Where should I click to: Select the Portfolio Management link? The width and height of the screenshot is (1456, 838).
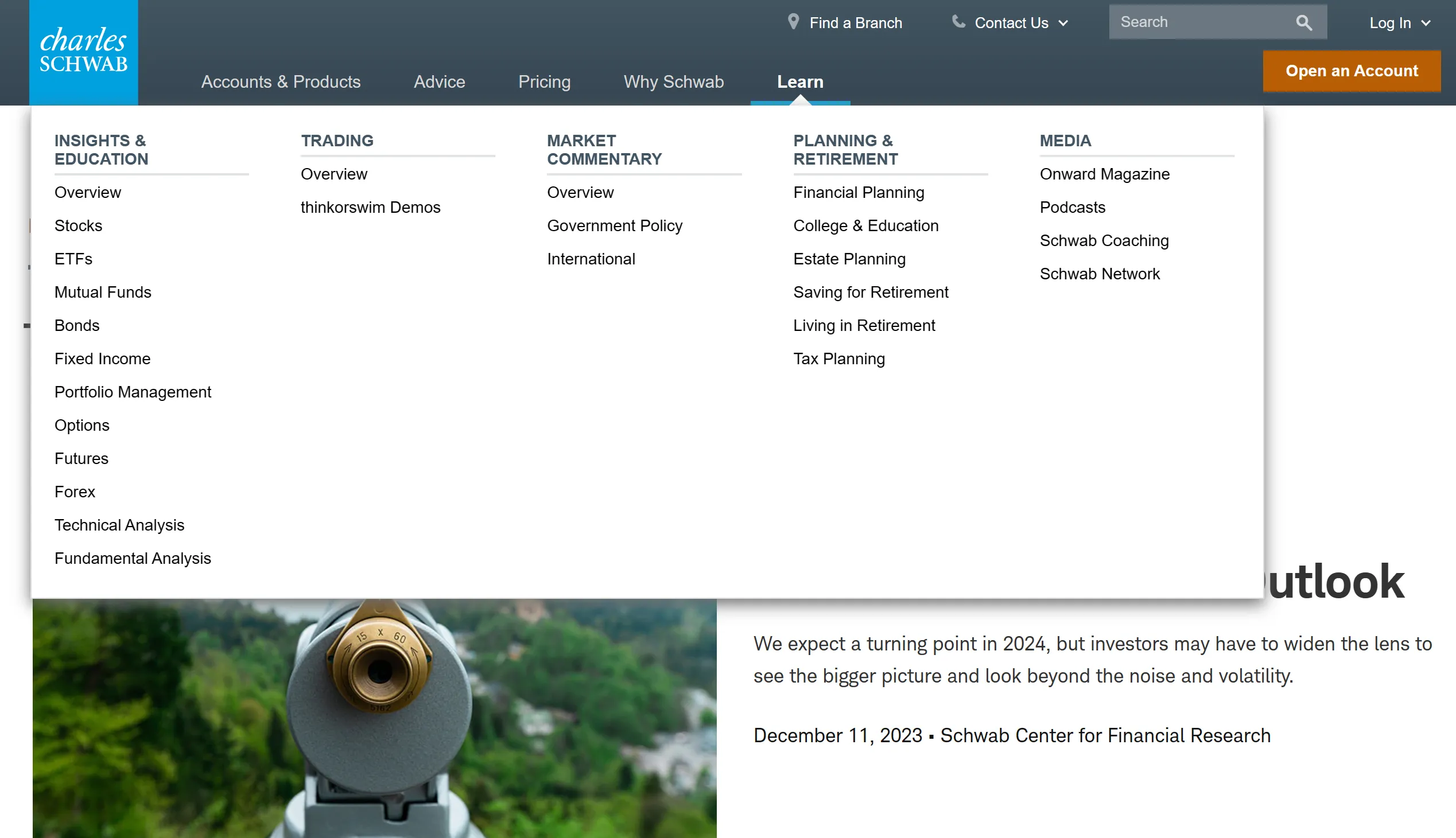pyautogui.click(x=133, y=392)
